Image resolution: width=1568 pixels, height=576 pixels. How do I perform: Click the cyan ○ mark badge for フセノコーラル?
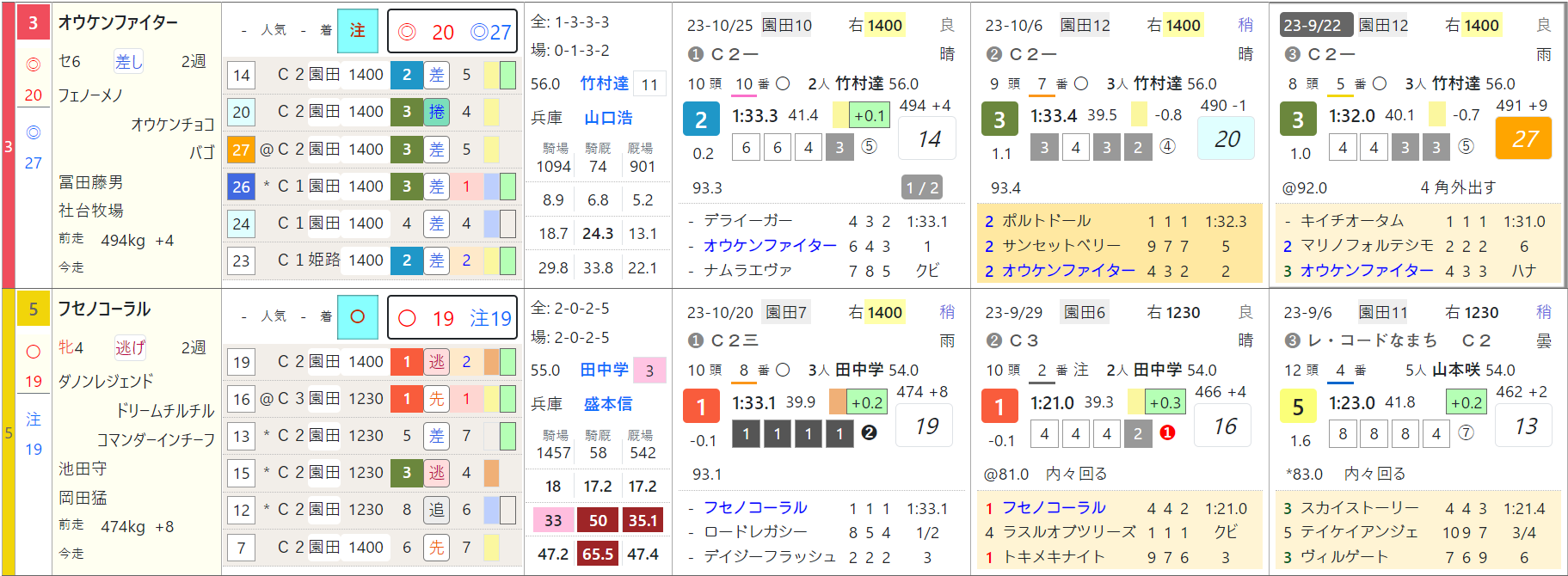(x=358, y=317)
